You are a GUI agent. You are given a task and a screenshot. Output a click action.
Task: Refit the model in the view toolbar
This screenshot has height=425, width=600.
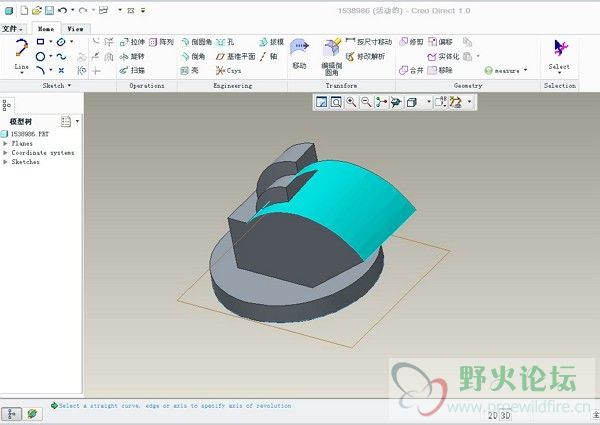[321, 102]
